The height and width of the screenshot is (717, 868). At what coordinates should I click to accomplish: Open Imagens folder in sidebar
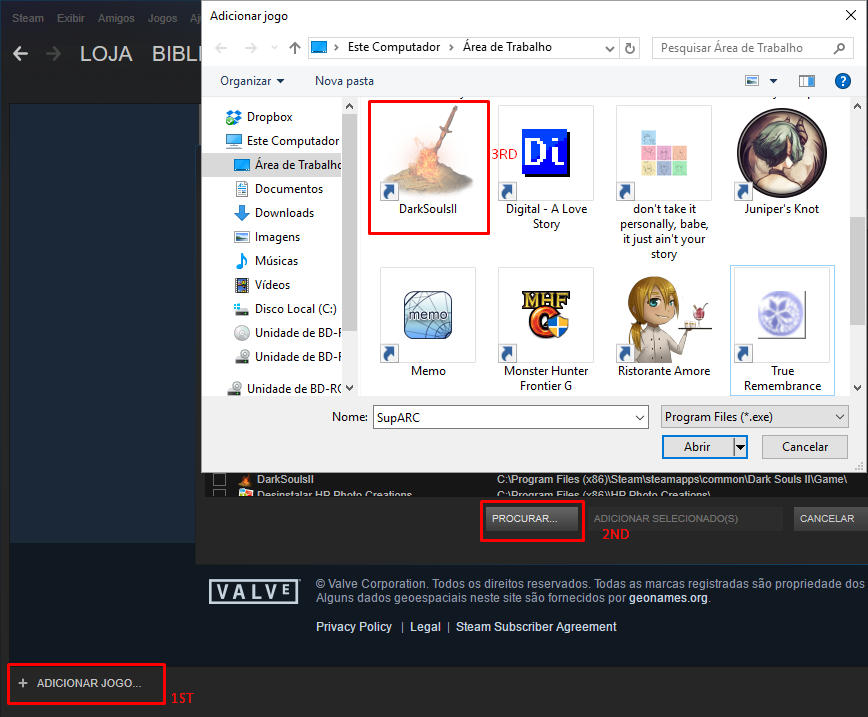point(267,236)
